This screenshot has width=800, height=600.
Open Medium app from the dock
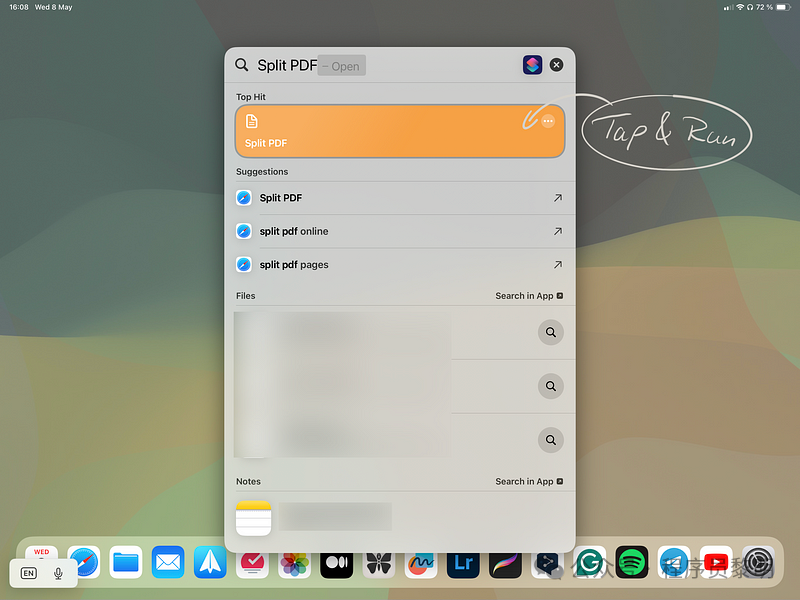pos(337,565)
